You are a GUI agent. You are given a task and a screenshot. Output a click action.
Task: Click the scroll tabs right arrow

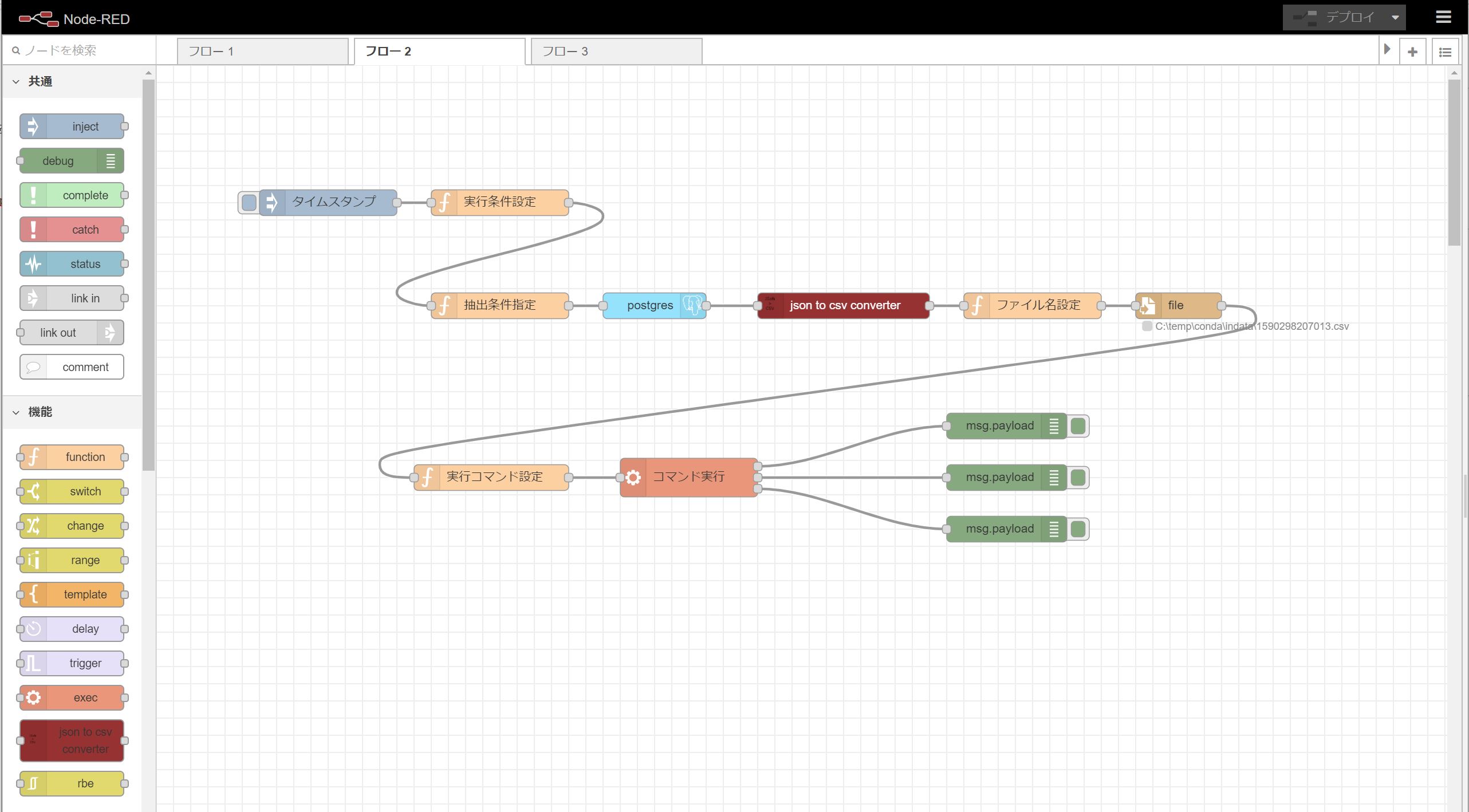(x=1387, y=50)
